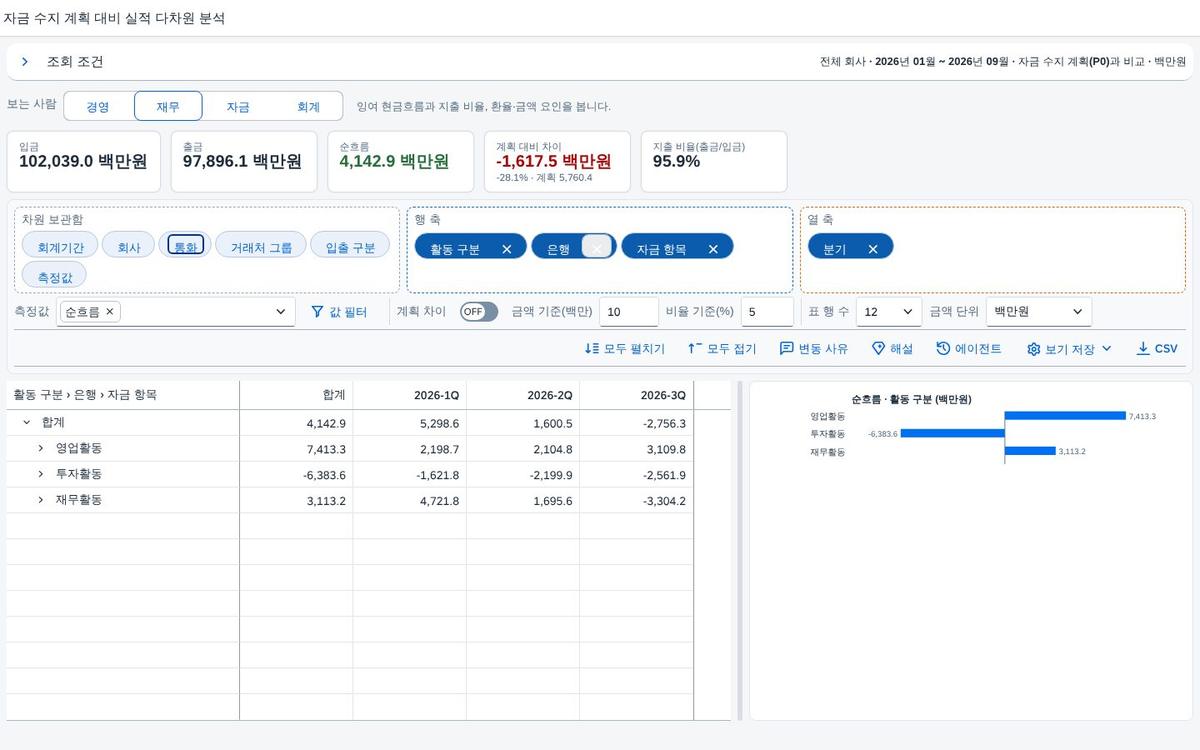Image resolution: width=1200 pixels, height=750 pixels.
Task: Remove 분기 chip from column axis
Action: tap(873, 249)
